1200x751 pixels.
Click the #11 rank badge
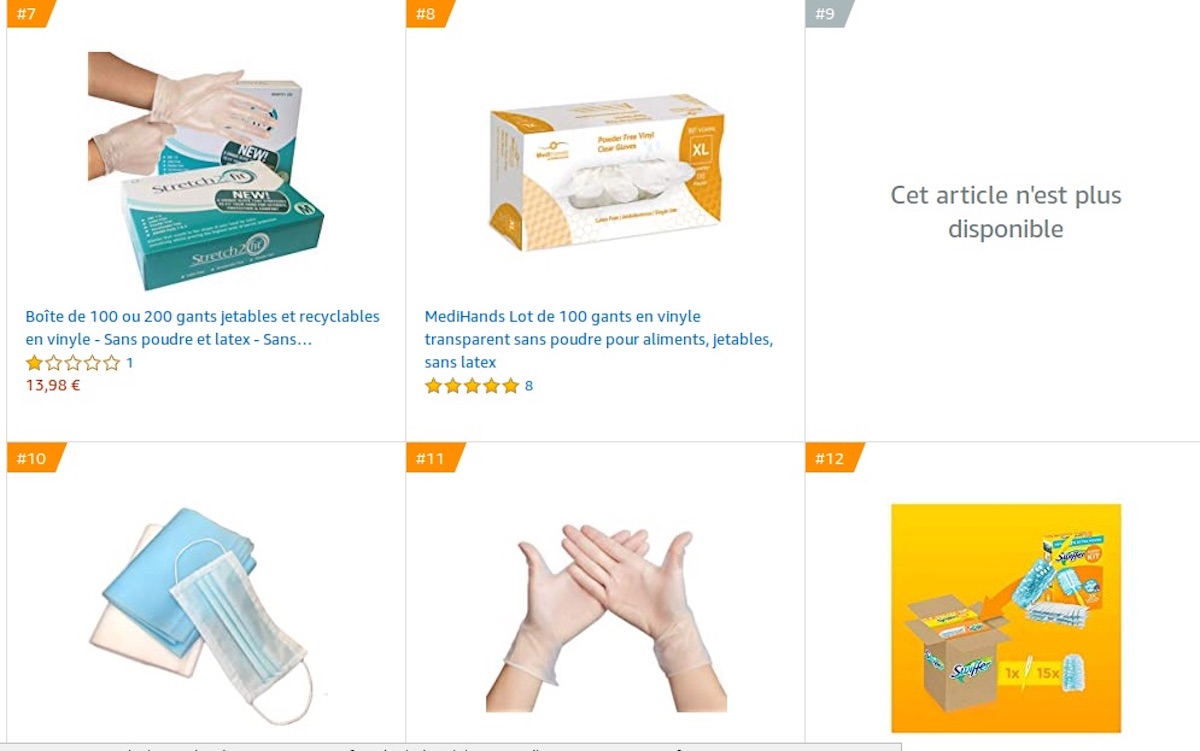coord(433,458)
